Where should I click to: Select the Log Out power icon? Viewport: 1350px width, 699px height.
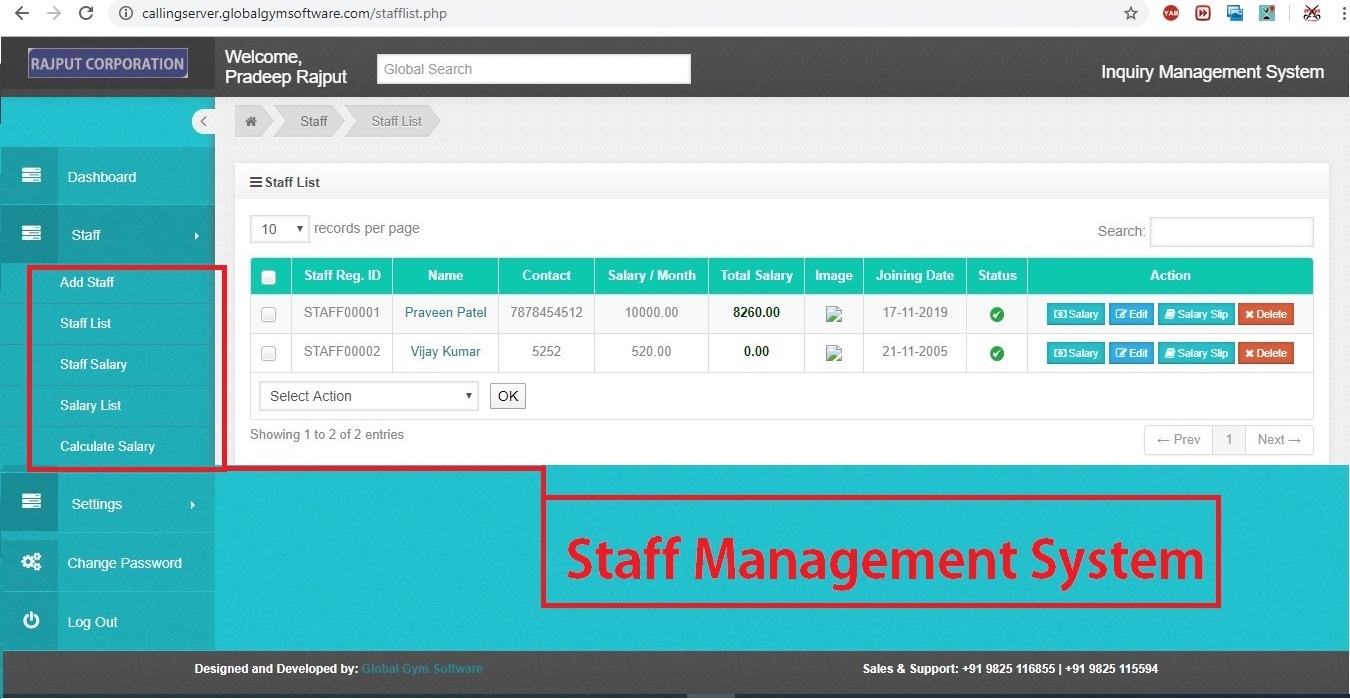(x=30, y=621)
